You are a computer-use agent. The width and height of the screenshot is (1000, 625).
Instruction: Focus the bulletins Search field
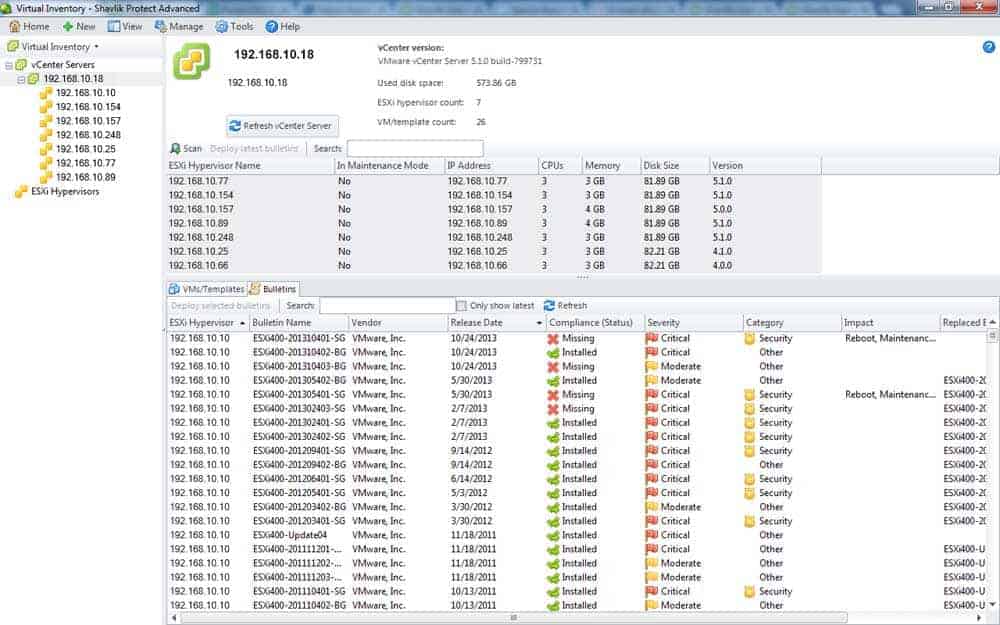(x=387, y=305)
